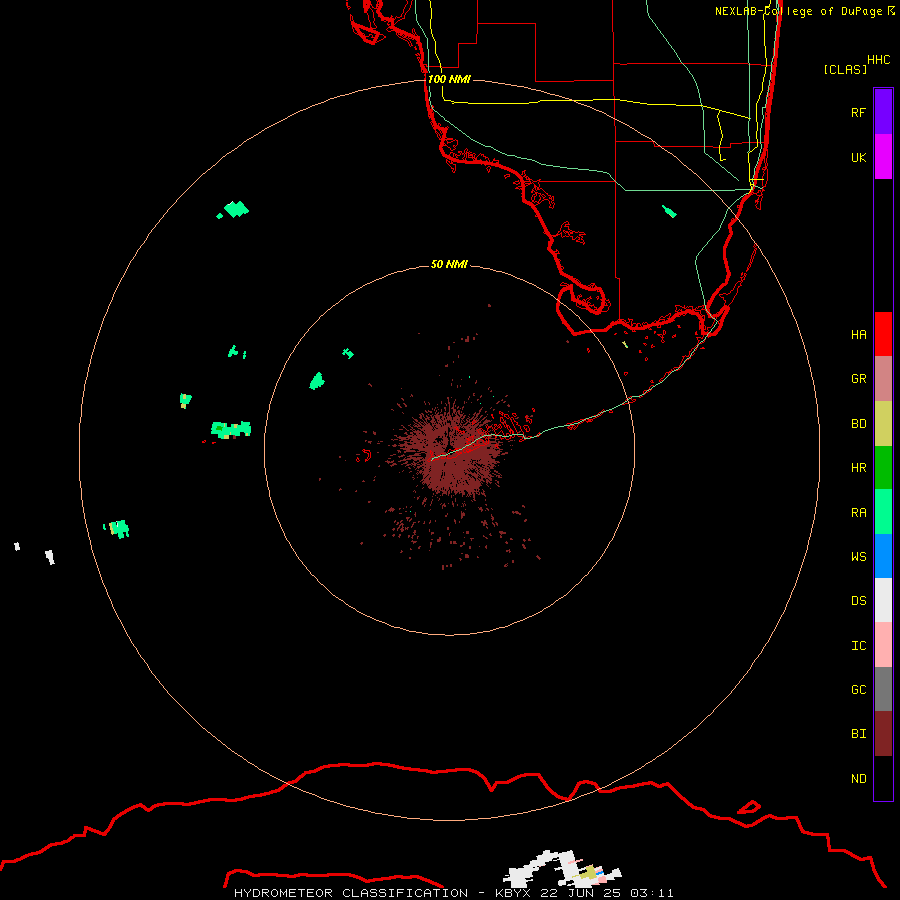Click the WS legend label
The image size is (900, 900).
coord(858,556)
